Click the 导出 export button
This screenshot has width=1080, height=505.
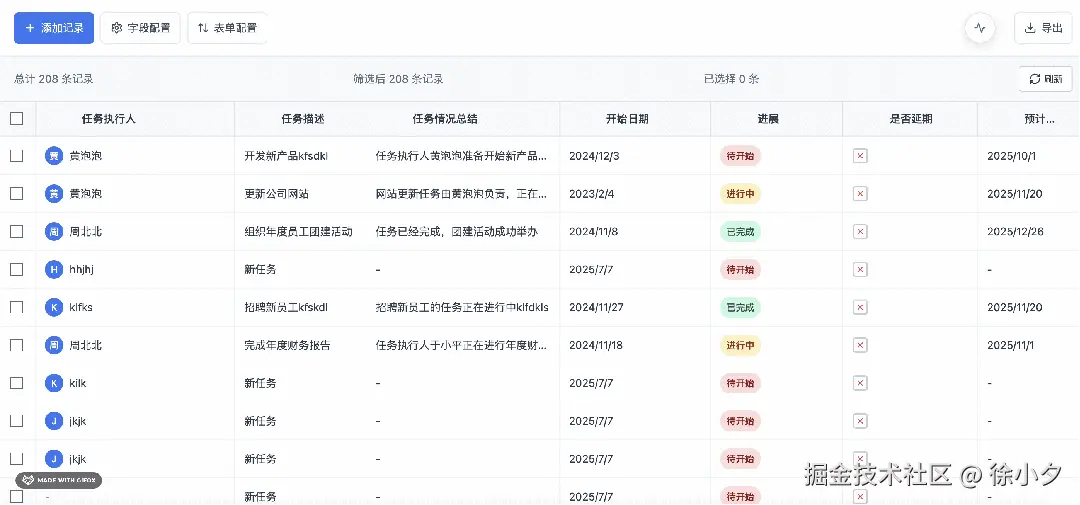pyautogui.click(x=1043, y=28)
